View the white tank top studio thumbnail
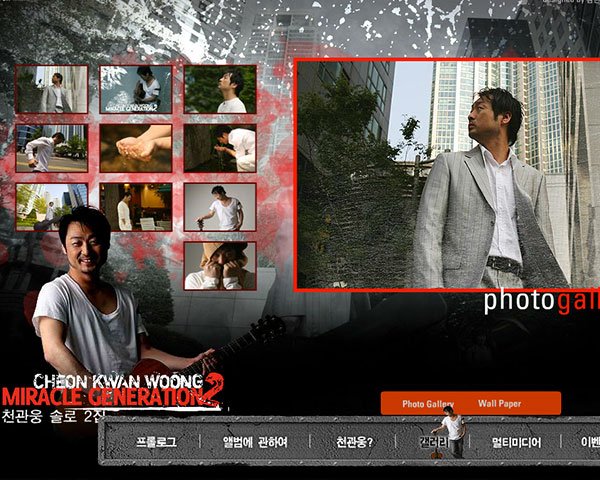Screen dimensions: 600x480 (x=220, y=207)
